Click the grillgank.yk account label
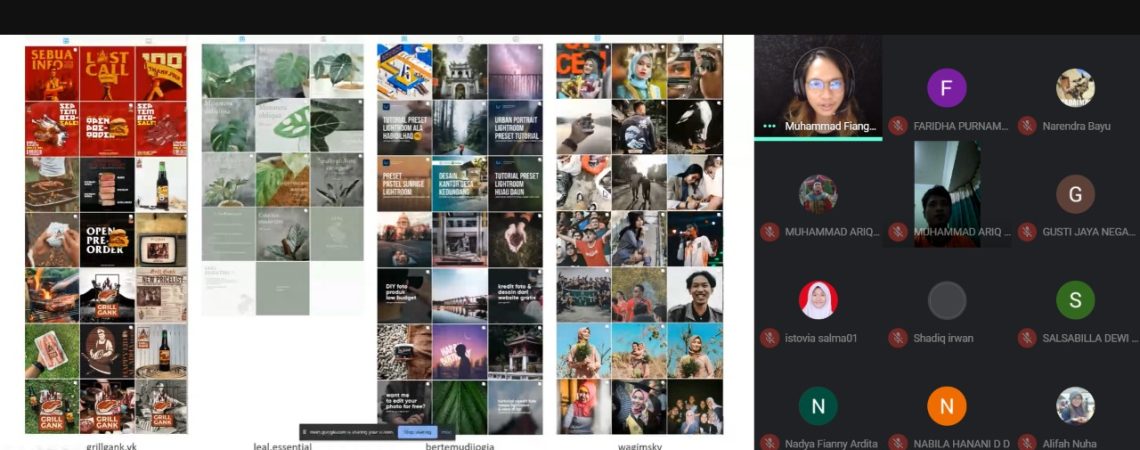The width and height of the screenshot is (1140, 450). [111, 446]
